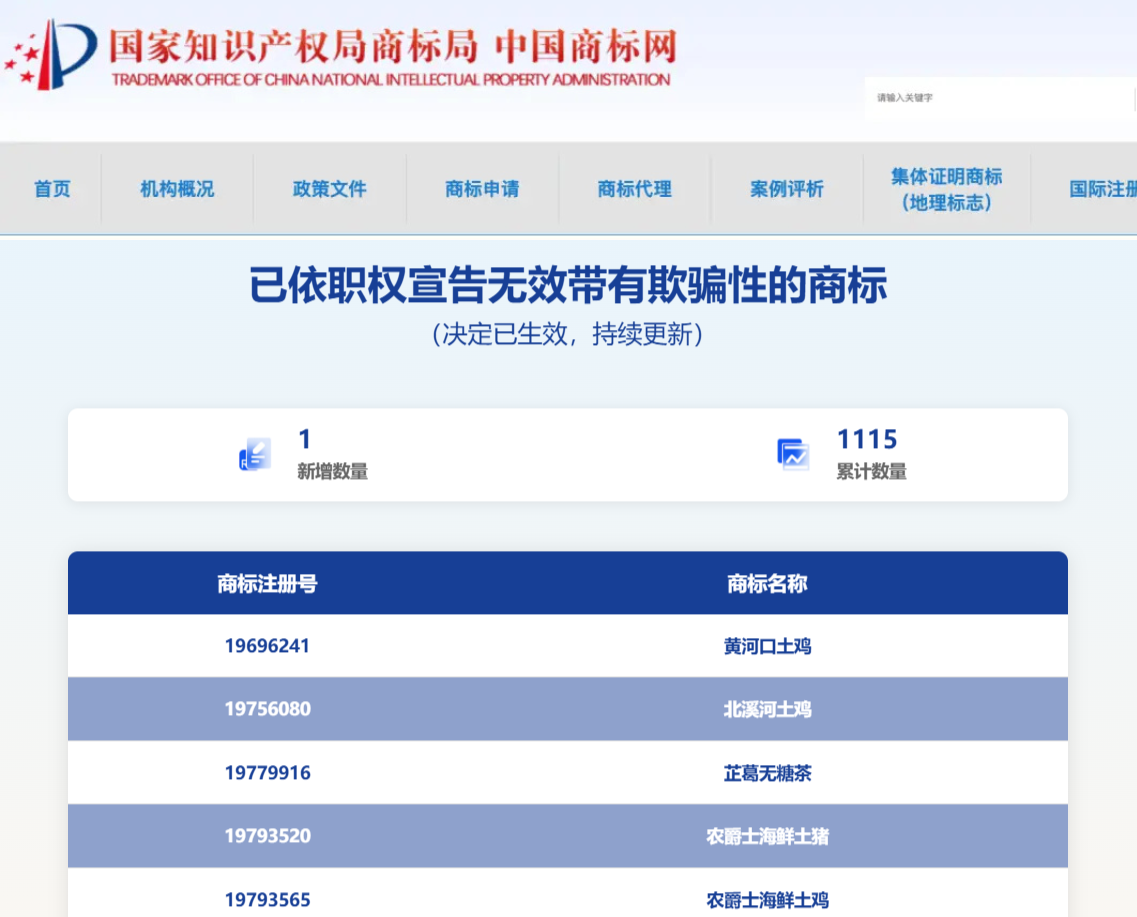Click the 已依职权宣告无效带有欺骗性的商标 heading
The image size is (1137, 917).
pos(568,285)
